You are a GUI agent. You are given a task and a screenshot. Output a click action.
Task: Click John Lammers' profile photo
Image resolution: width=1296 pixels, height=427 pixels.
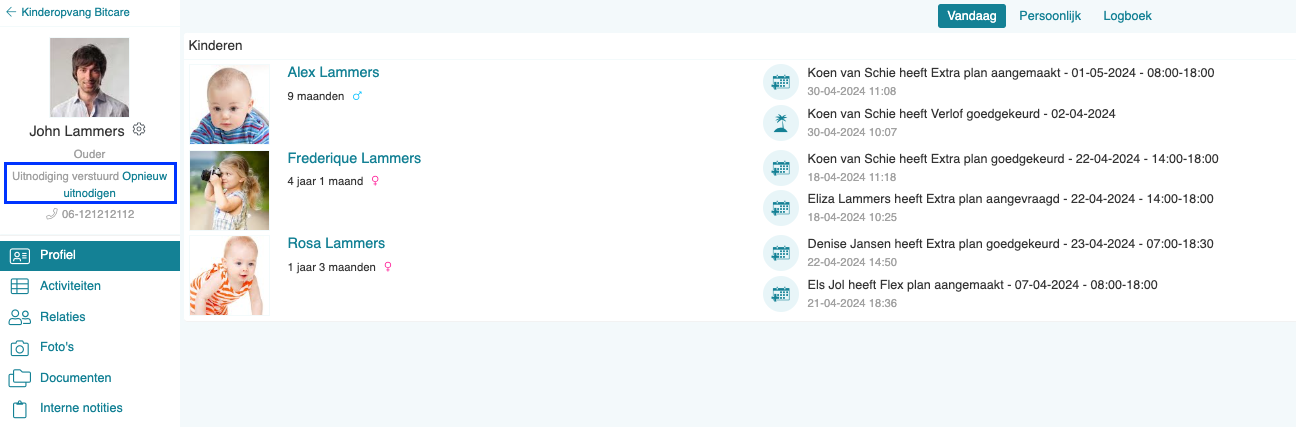pyautogui.click(x=90, y=78)
